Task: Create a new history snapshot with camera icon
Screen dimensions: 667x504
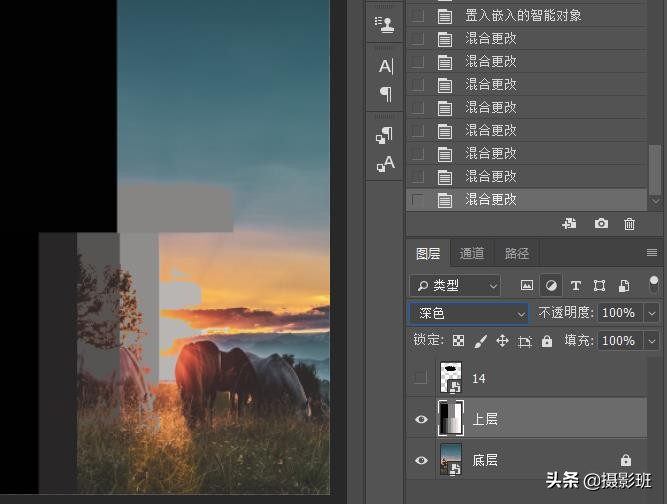Action: tap(601, 223)
